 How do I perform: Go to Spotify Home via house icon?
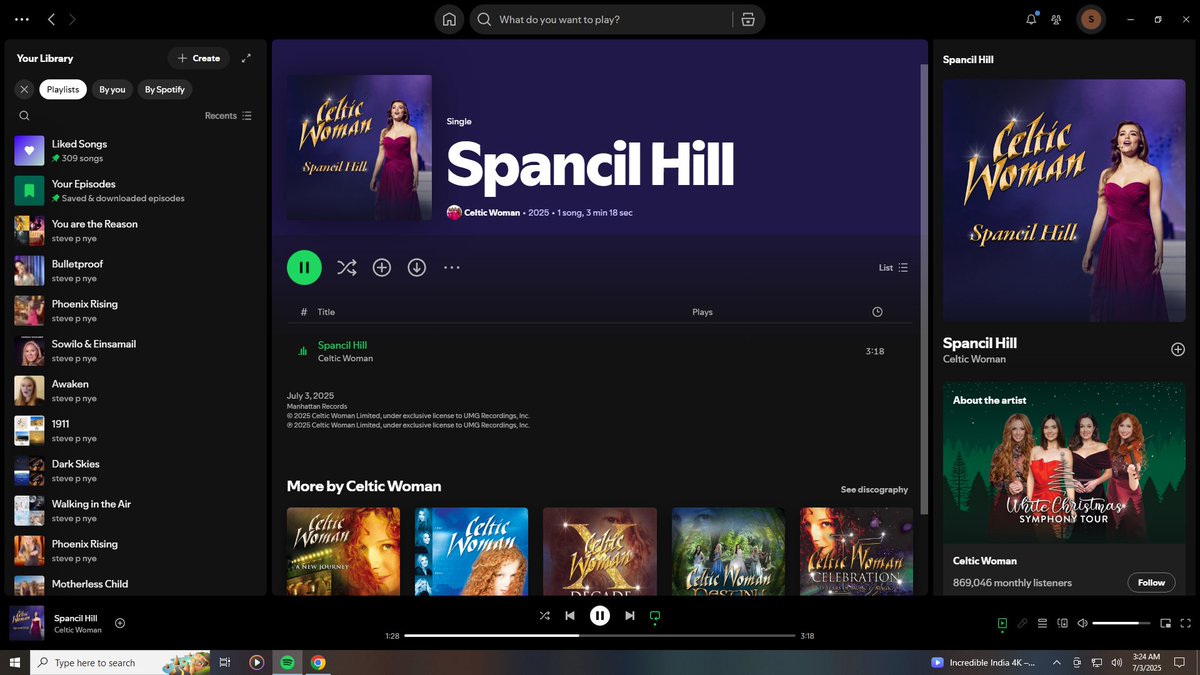pyautogui.click(x=450, y=19)
